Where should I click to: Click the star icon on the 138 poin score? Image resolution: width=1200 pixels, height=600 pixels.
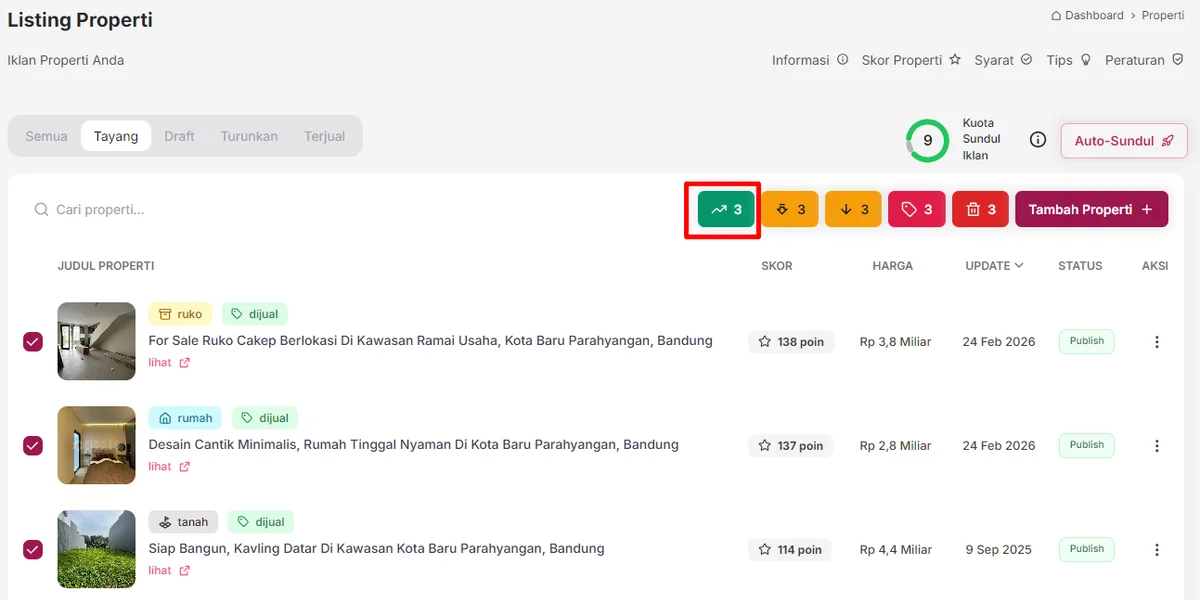765,342
